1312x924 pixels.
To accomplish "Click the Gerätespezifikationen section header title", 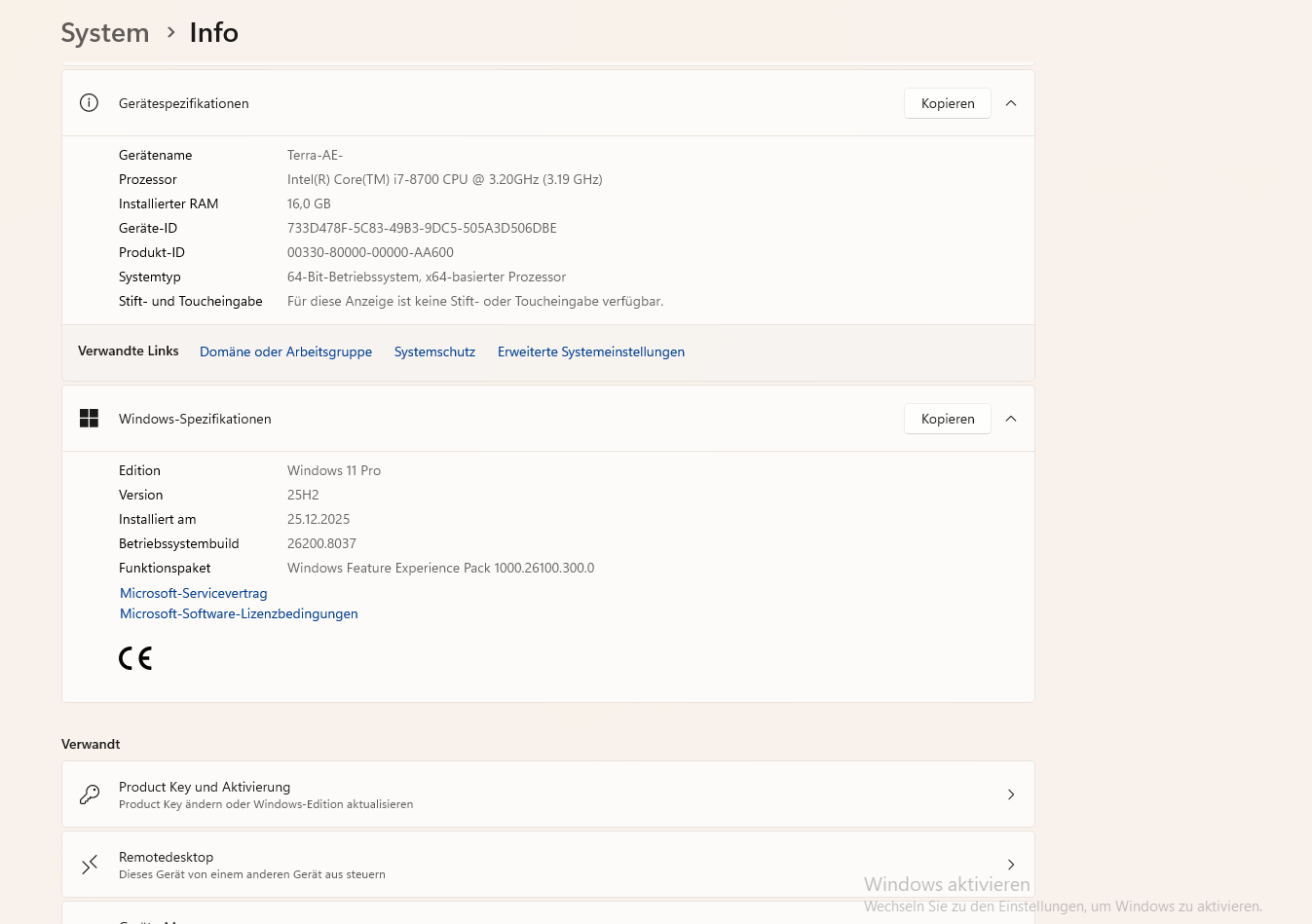I will pos(184,103).
